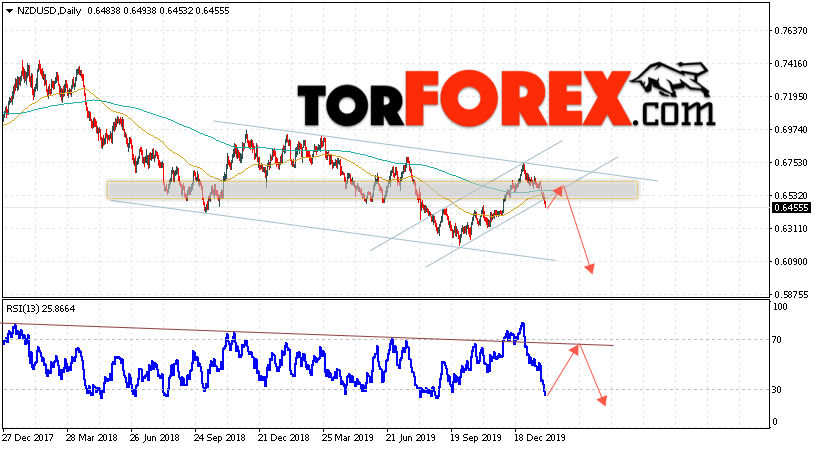Select the 19 Sep 2019 date label
This screenshot has height=449, width=815.
pyautogui.click(x=476, y=438)
